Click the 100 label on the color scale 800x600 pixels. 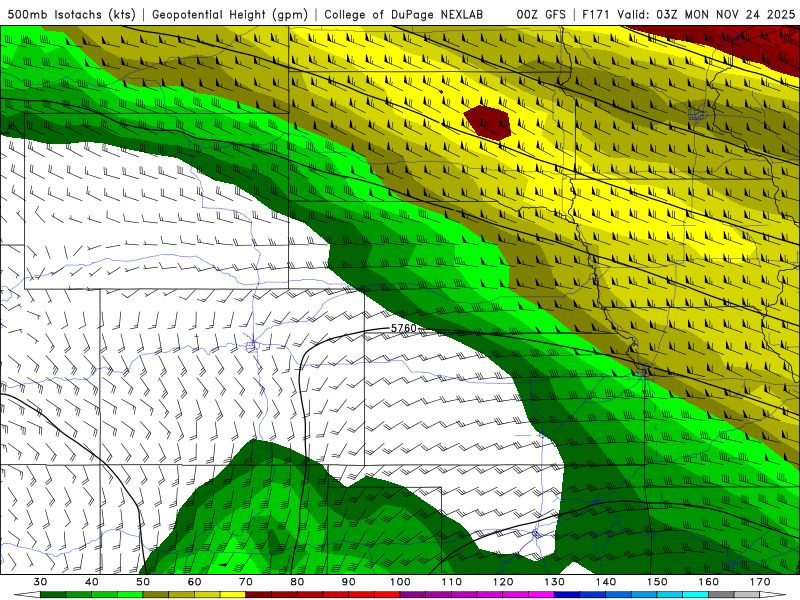400,582
